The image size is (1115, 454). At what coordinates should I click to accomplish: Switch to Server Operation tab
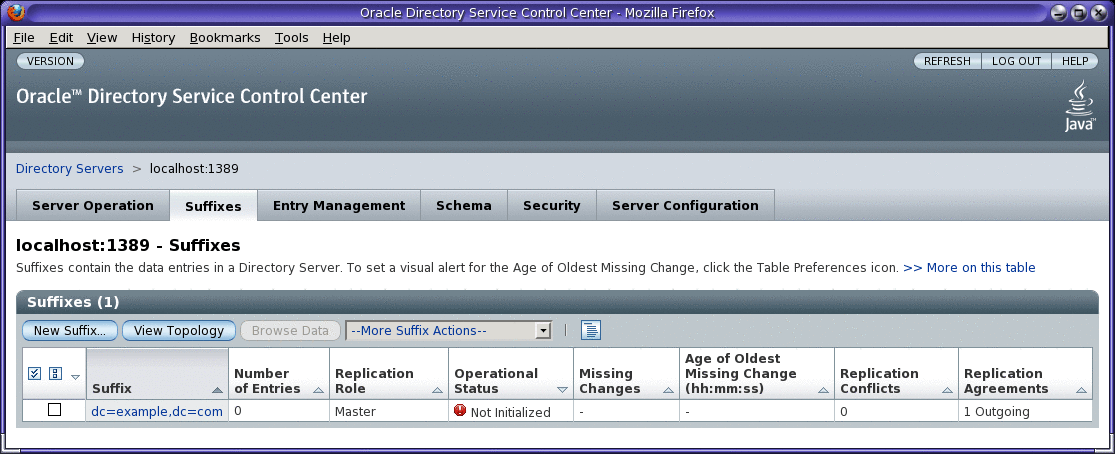pyautogui.click(x=92, y=206)
